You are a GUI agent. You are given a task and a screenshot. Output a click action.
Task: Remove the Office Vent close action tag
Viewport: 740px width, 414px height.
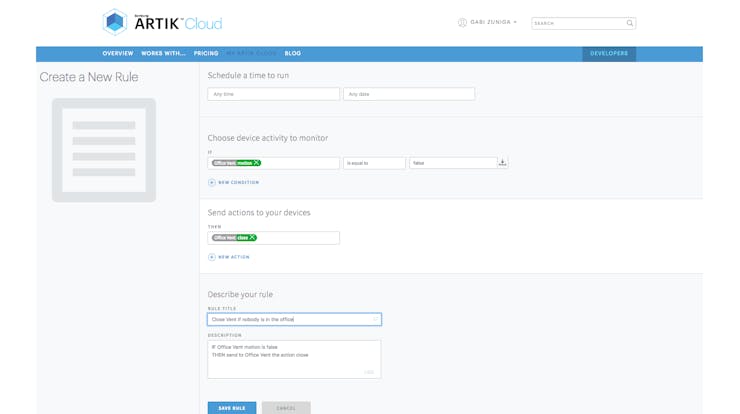252,237
